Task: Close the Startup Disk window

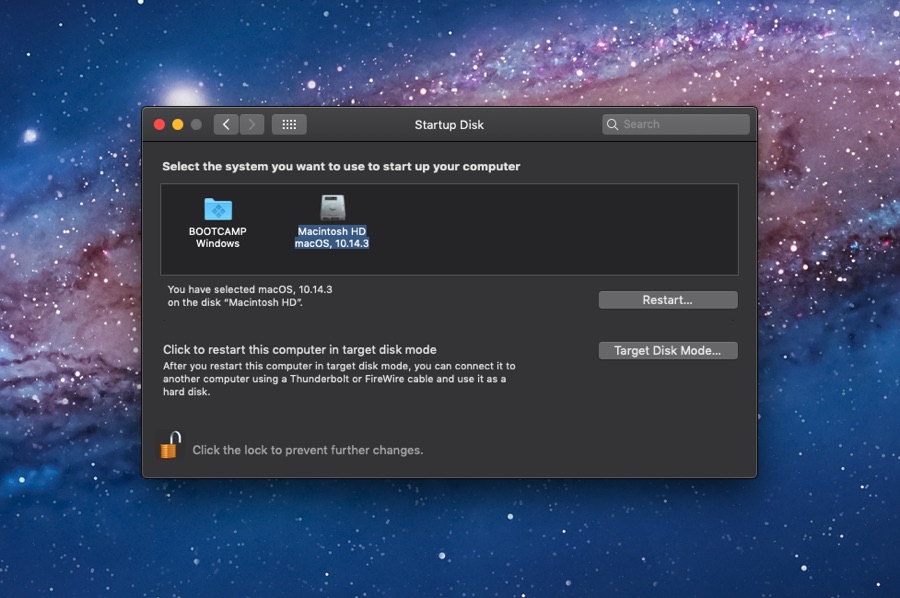Action: pyautogui.click(x=160, y=125)
